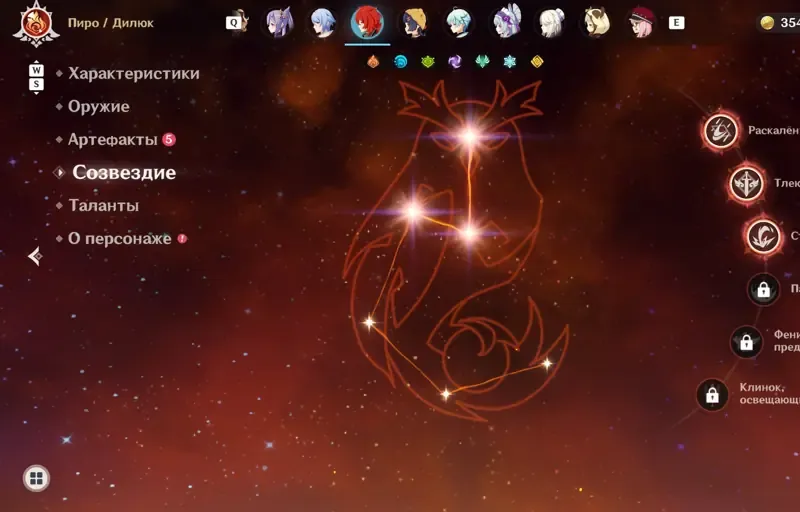The height and width of the screenshot is (512, 800).
Task: Open the О персонаже tab
Action: tap(119, 238)
